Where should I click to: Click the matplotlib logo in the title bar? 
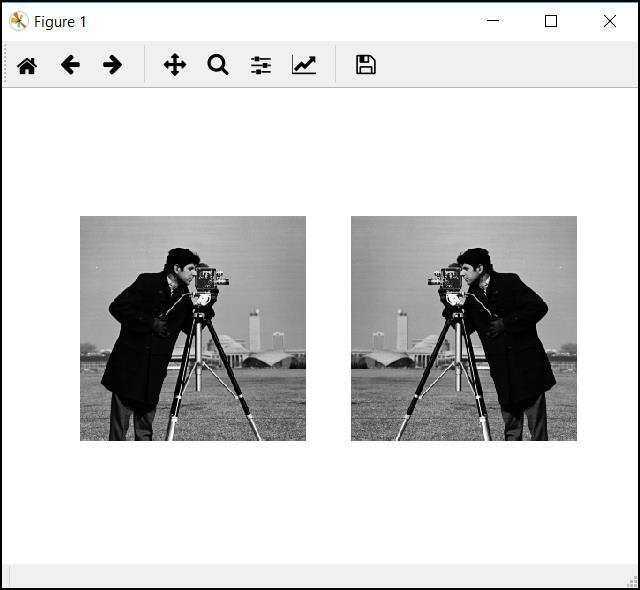(18, 21)
